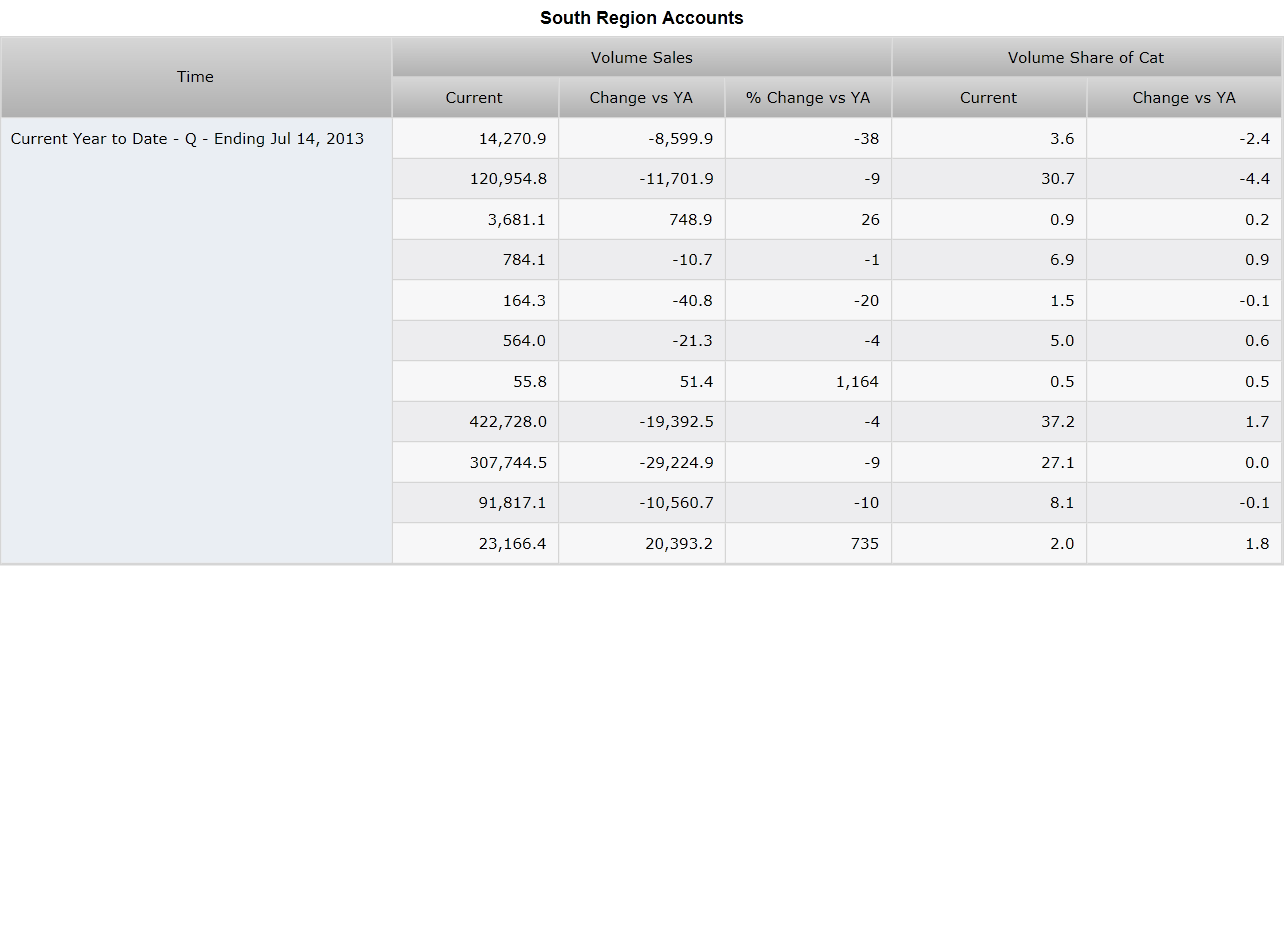Select the South Region Accounts title
This screenshot has width=1284, height=946.
tap(642, 18)
